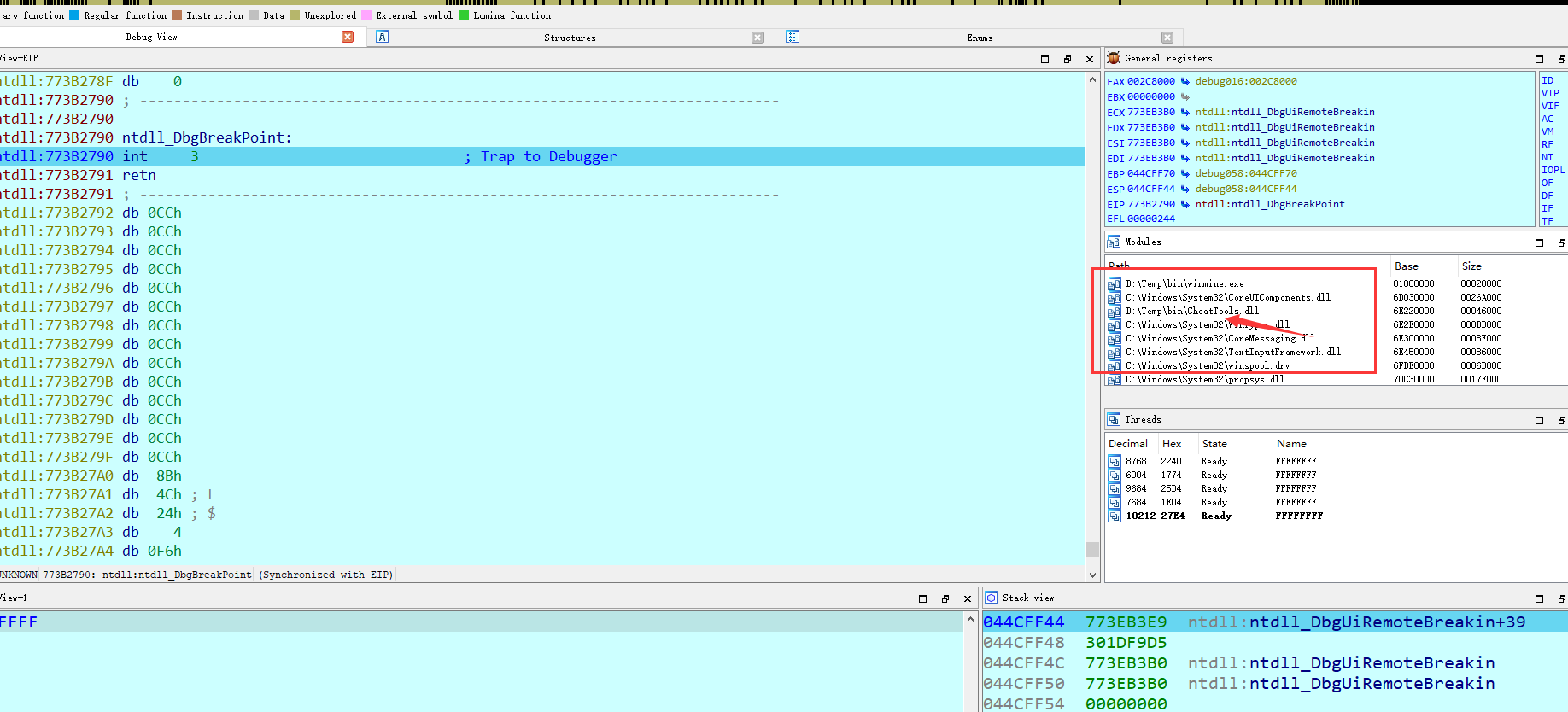Screen dimensions: 1568x712
Task: Click the External symbol pink color swatch
Action: click(x=366, y=15)
